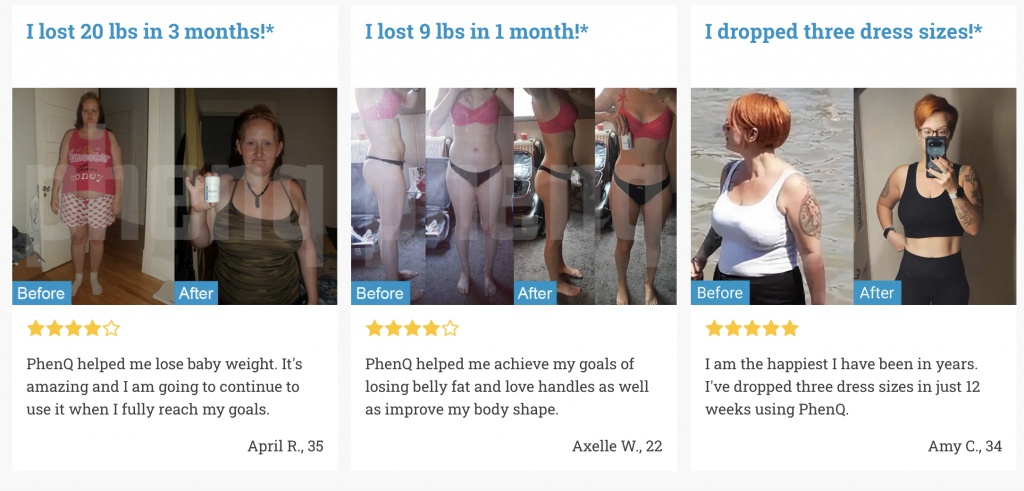This screenshot has width=1024, height=491.
Task: Open Amy C.'s after mirror selfie photo
Action: (935, 196)
